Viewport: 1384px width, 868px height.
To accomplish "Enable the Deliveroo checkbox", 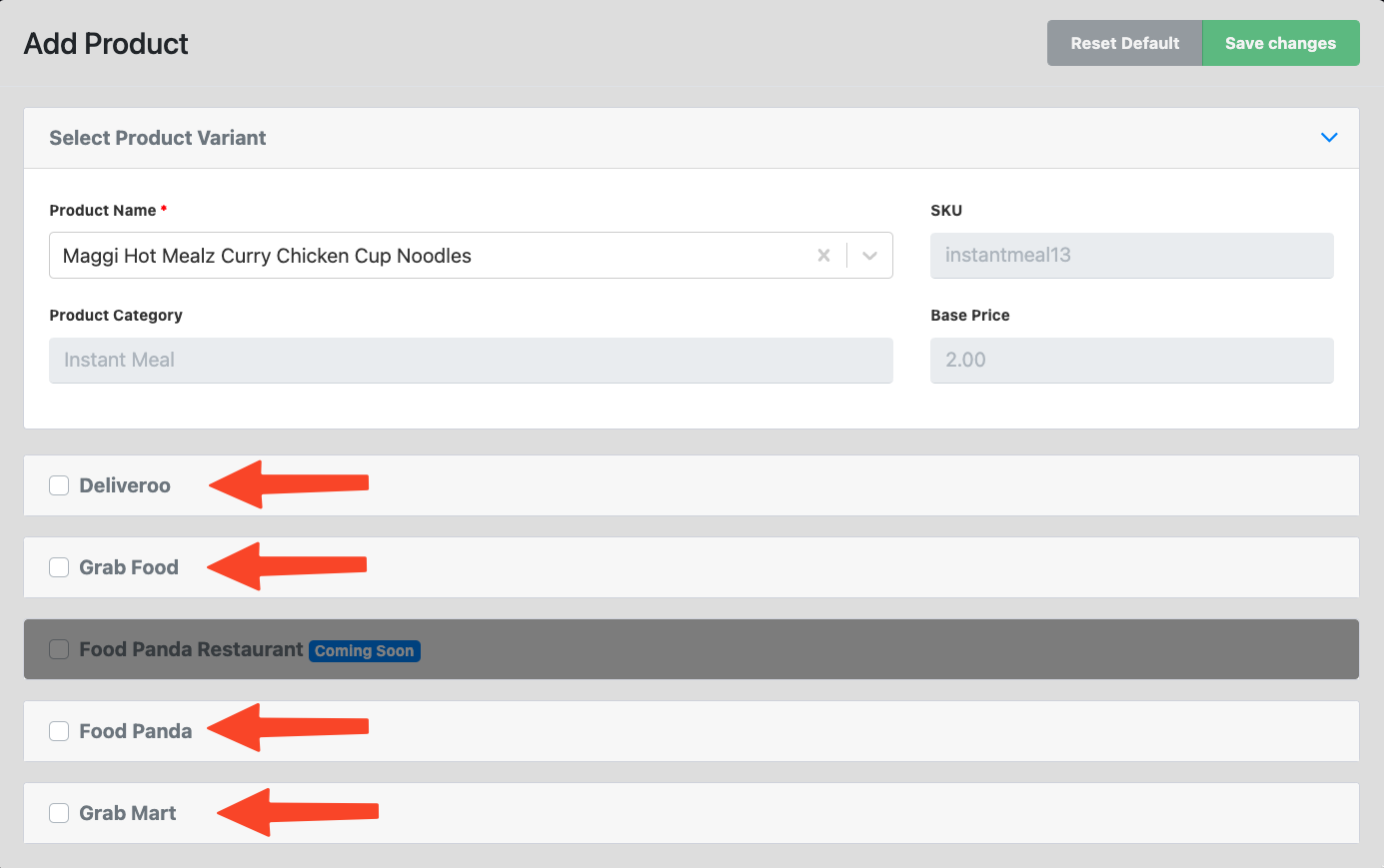I will [60, 485].
